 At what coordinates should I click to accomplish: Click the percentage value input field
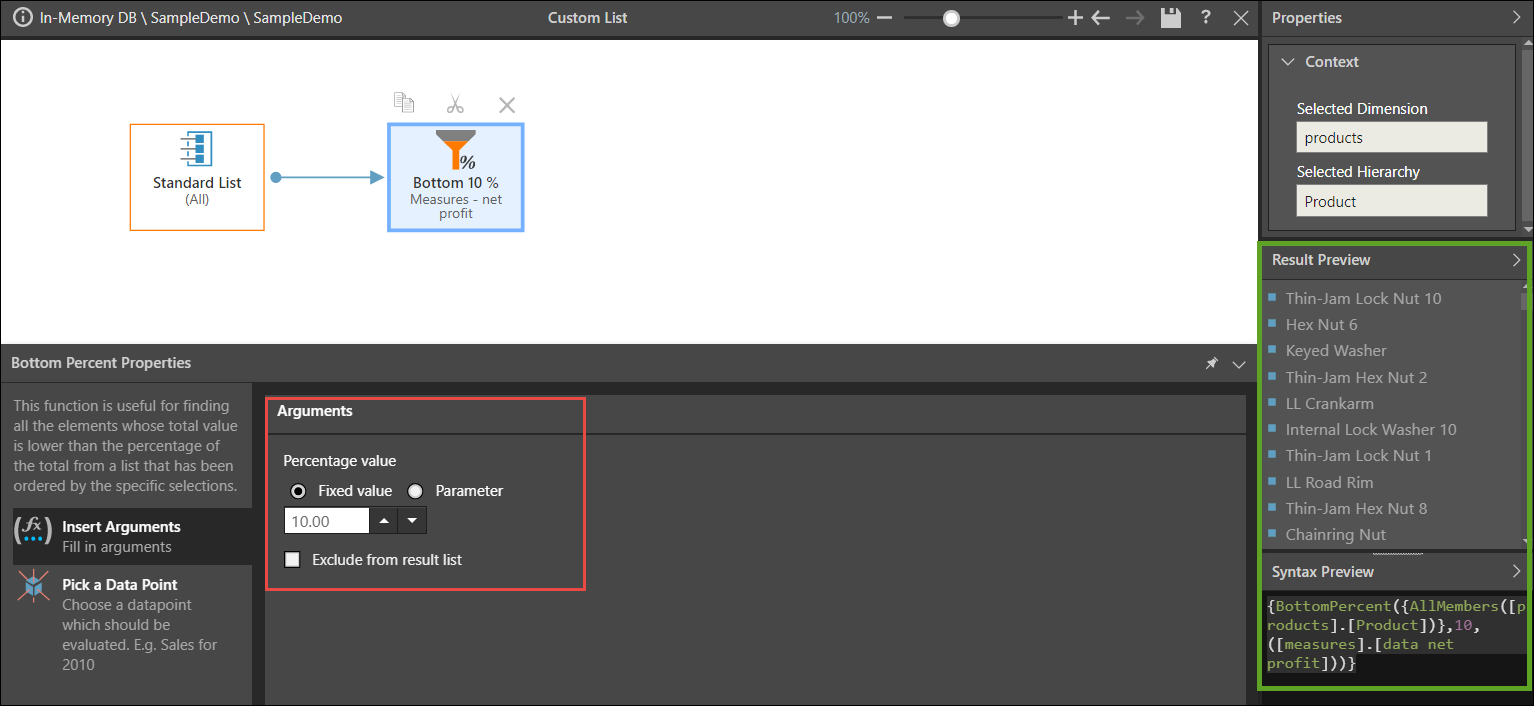point(327,521)
